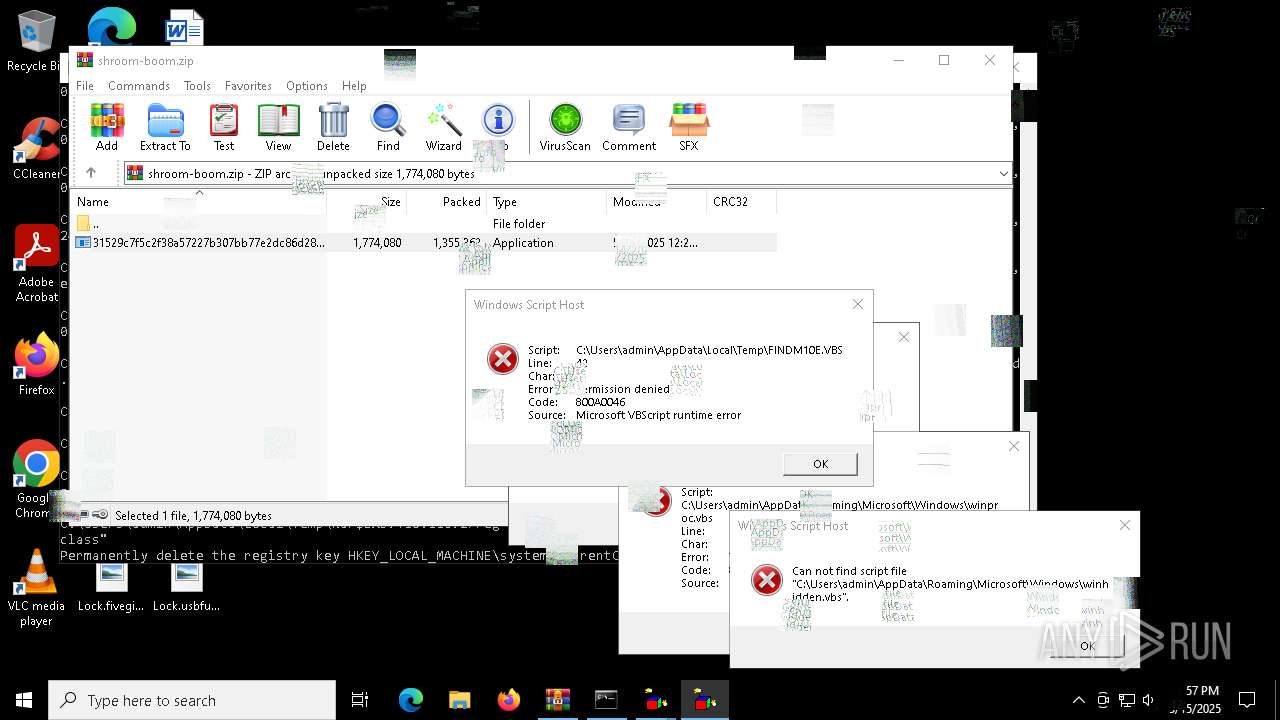This screenshot has width=1280, height=720.
Task: Open Google Chrome desktop shortcut
Action: tap(36, 480)
